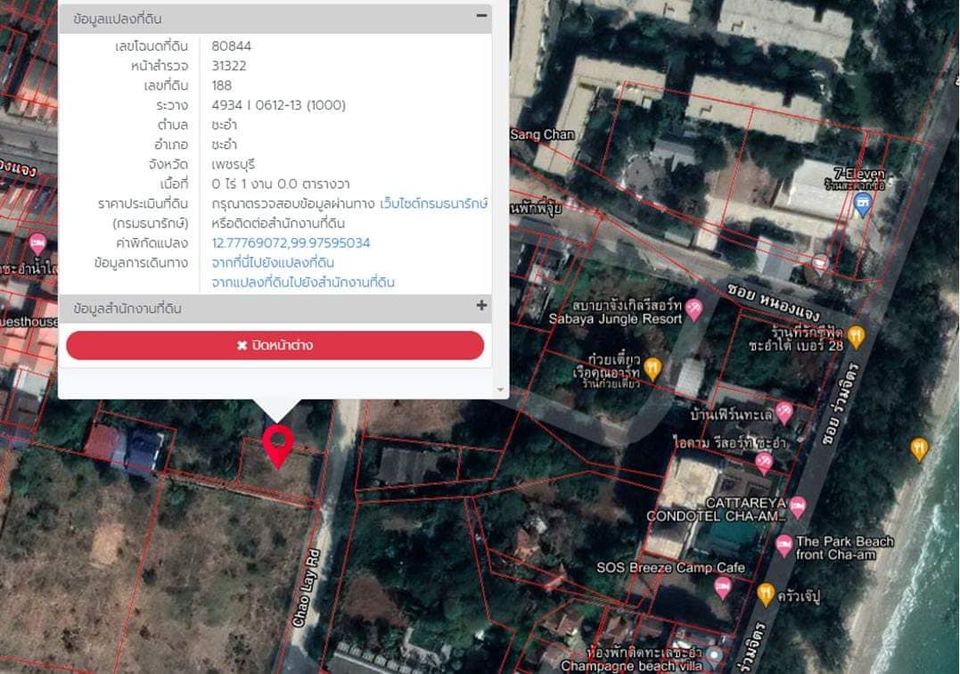Click the CATTAREYA Condotel hotel marker
960x674 pixels.
coord(797,508)
